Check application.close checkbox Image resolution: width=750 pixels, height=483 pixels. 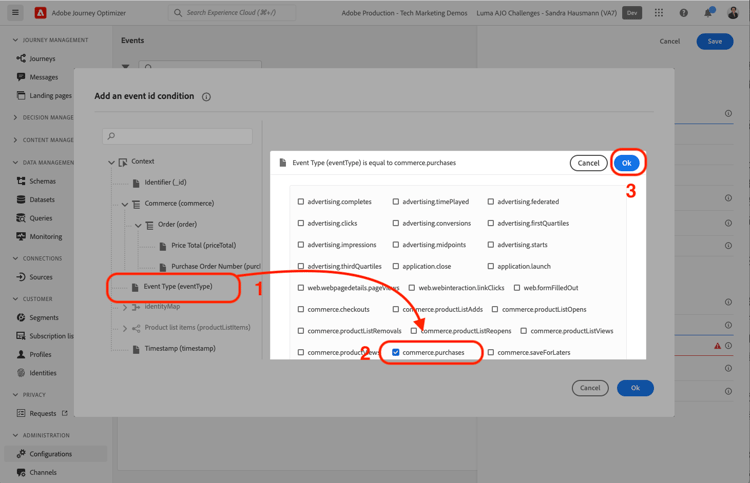click(x=396, y=266)
